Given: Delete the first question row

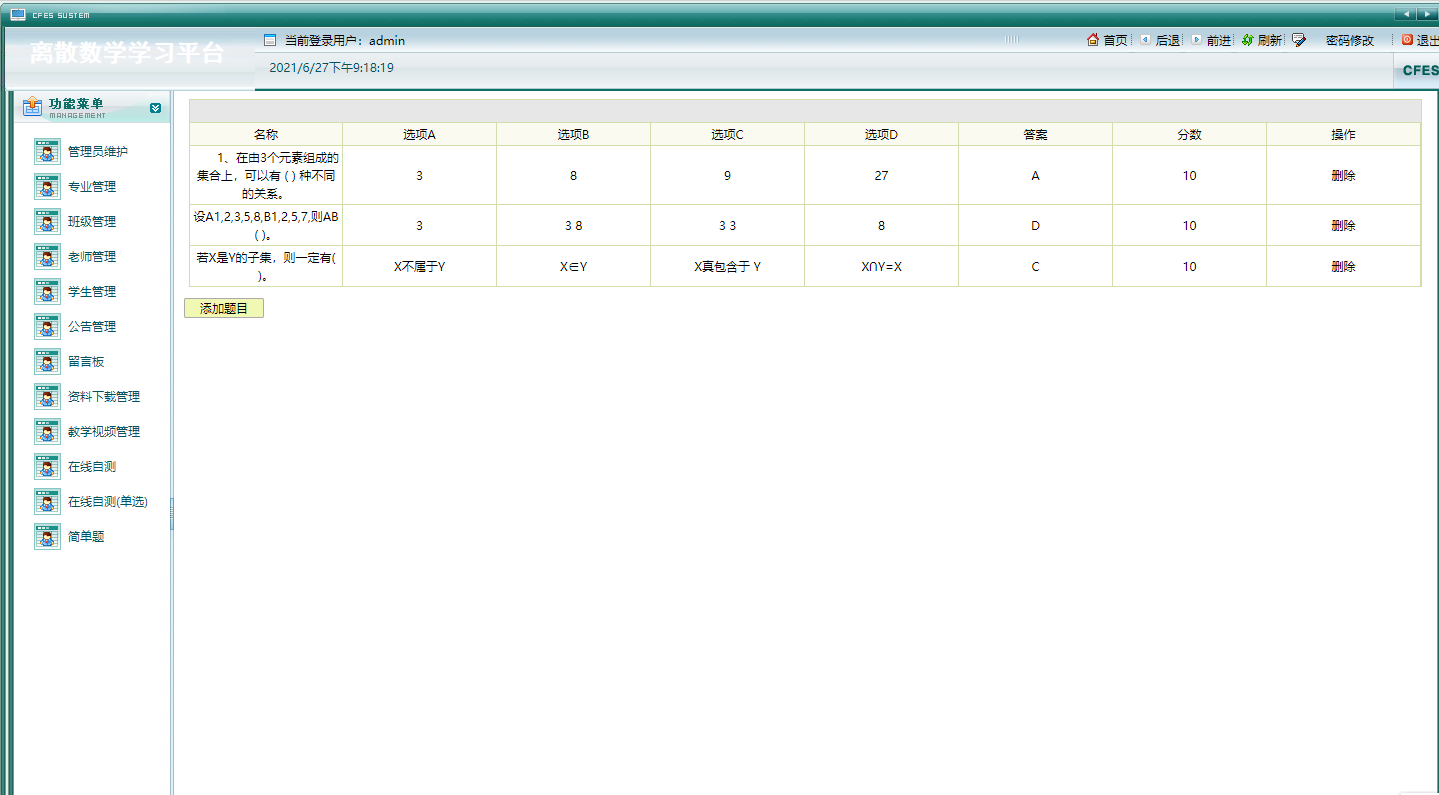Looking at the screenshot, I should 1343,176.
